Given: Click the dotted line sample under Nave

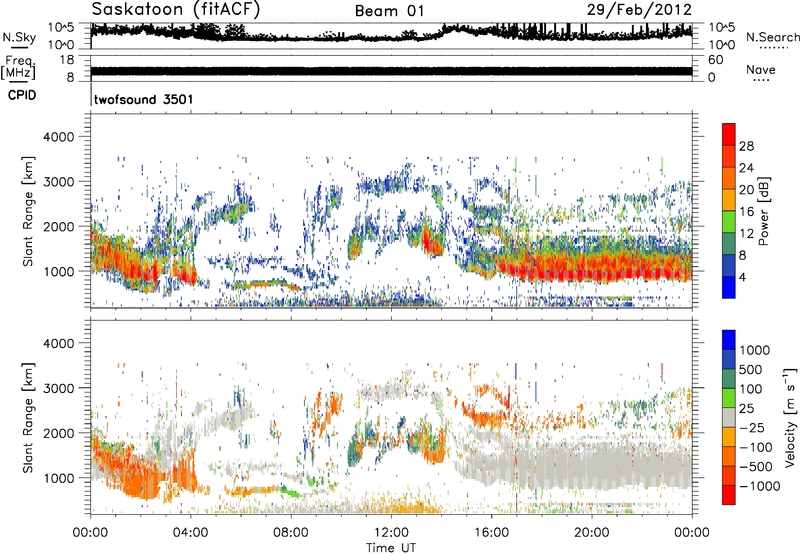Looking at the screenshot, I should [760, 81].
